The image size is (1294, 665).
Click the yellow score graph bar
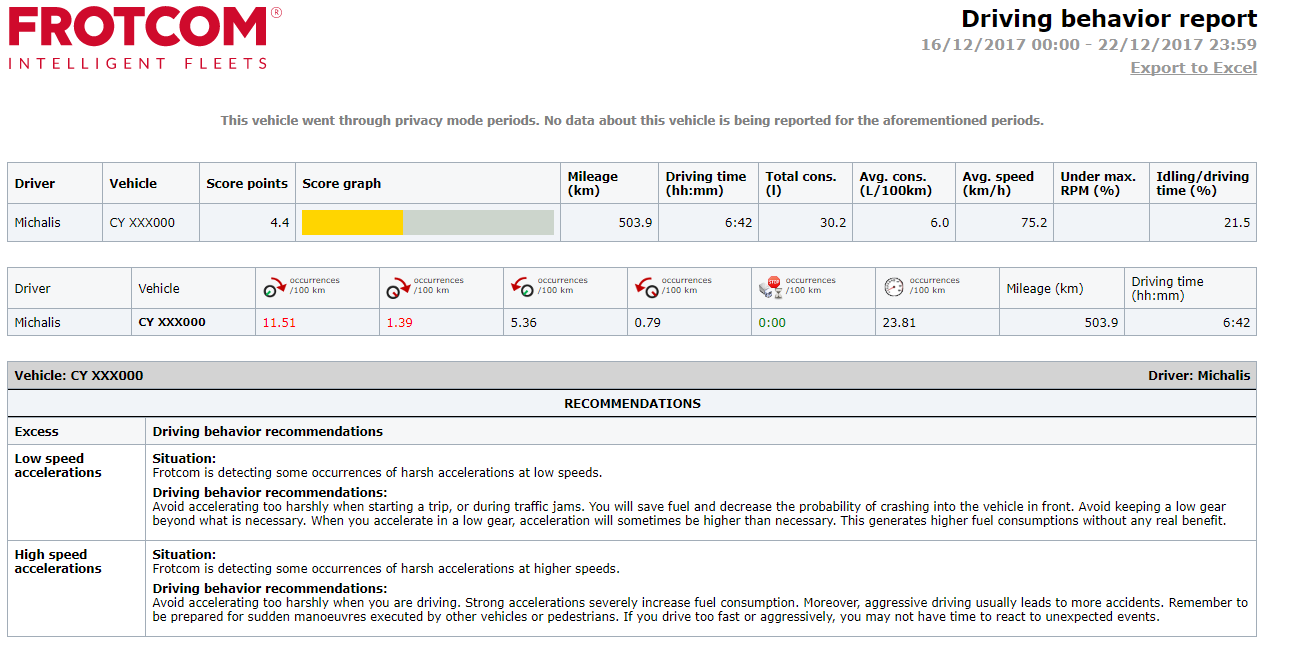point(352,223)
